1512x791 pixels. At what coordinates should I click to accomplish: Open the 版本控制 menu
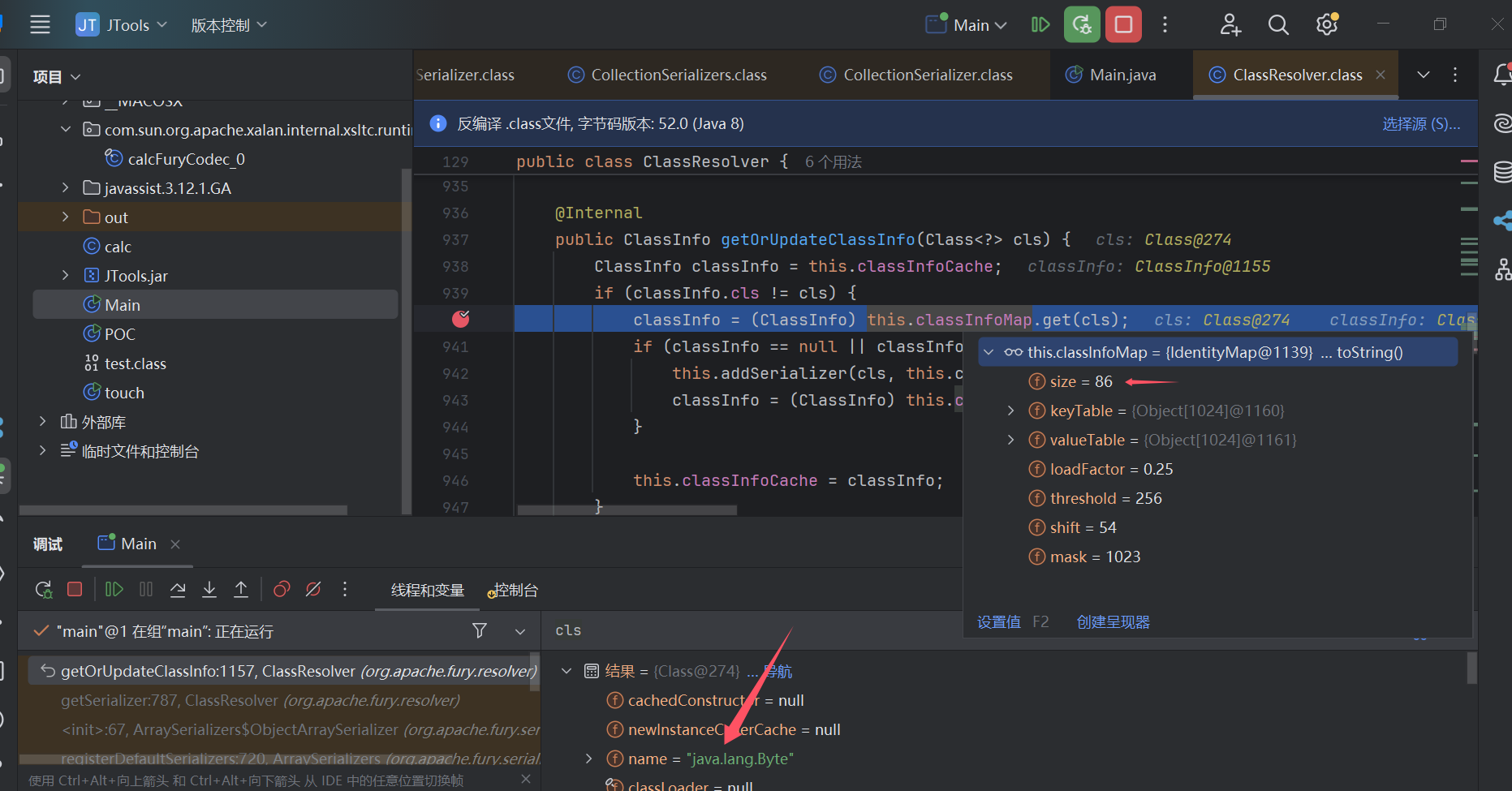229,25
